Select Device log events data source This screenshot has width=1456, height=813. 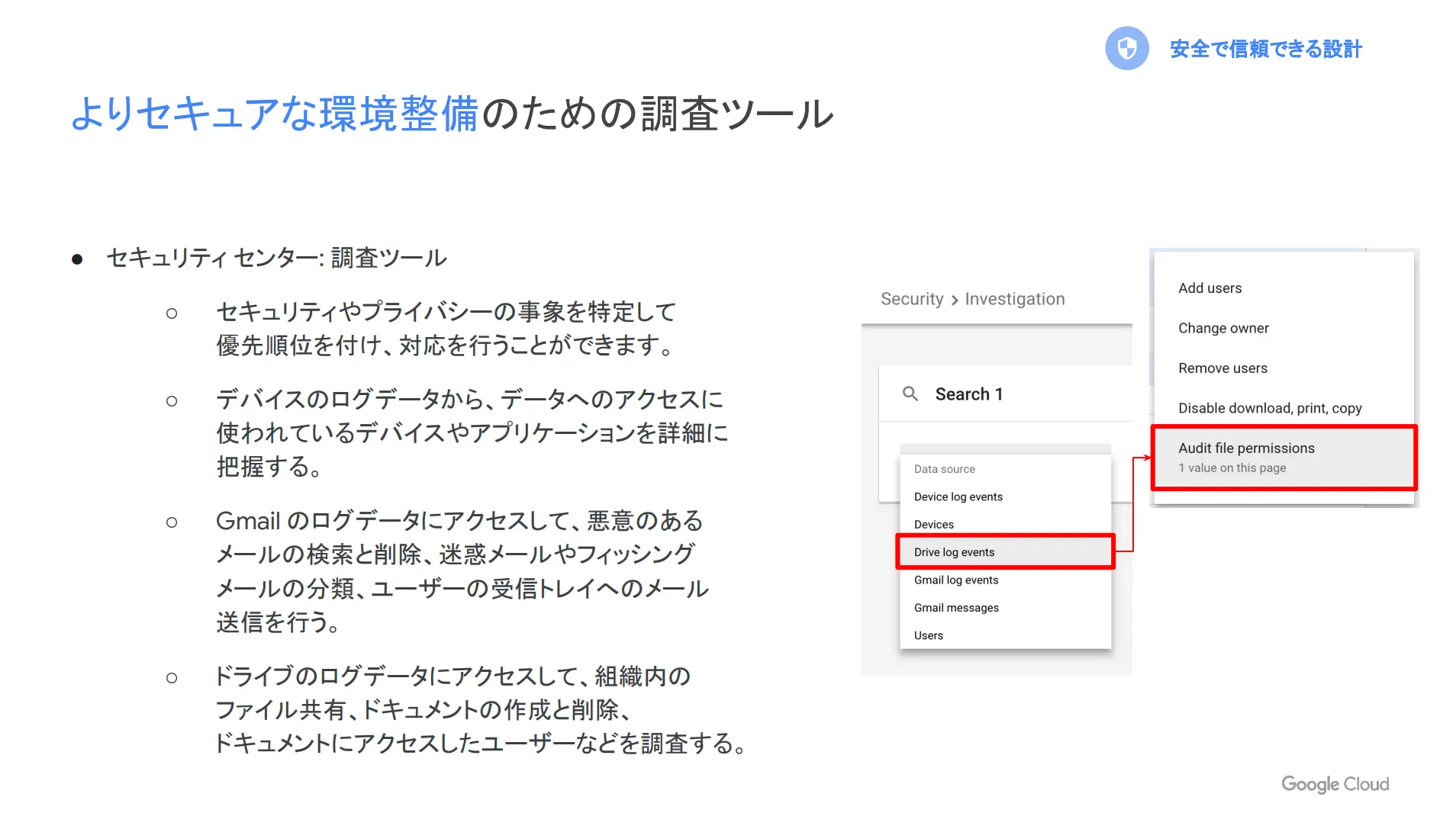(1005, 496)
